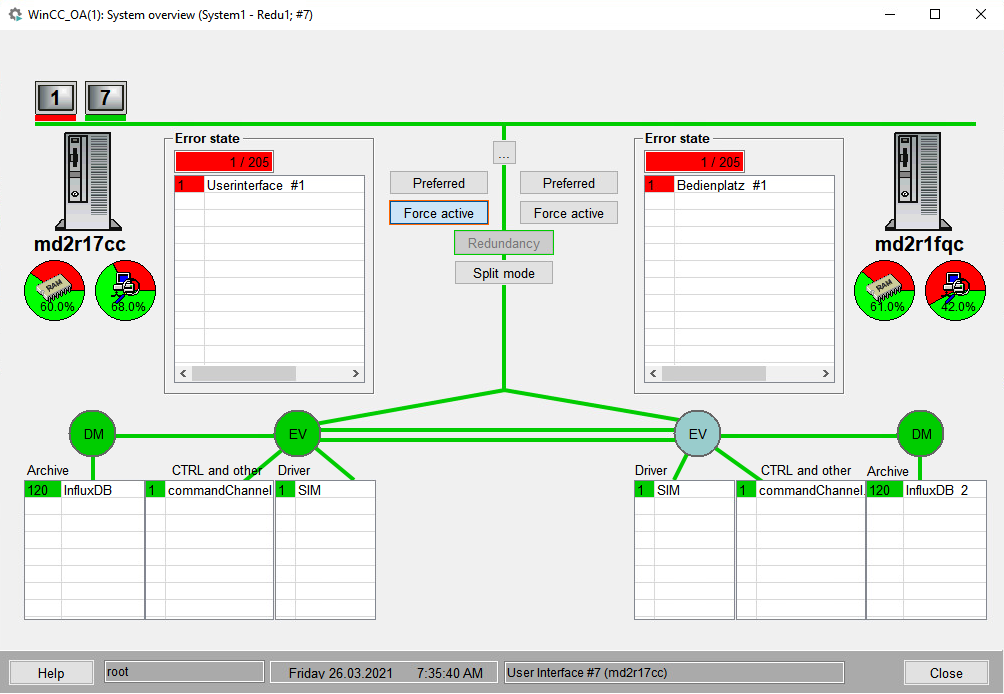Click right arrow of left error list scrollbar
This screenshot has width=1004, height=694.
(356, 373)
